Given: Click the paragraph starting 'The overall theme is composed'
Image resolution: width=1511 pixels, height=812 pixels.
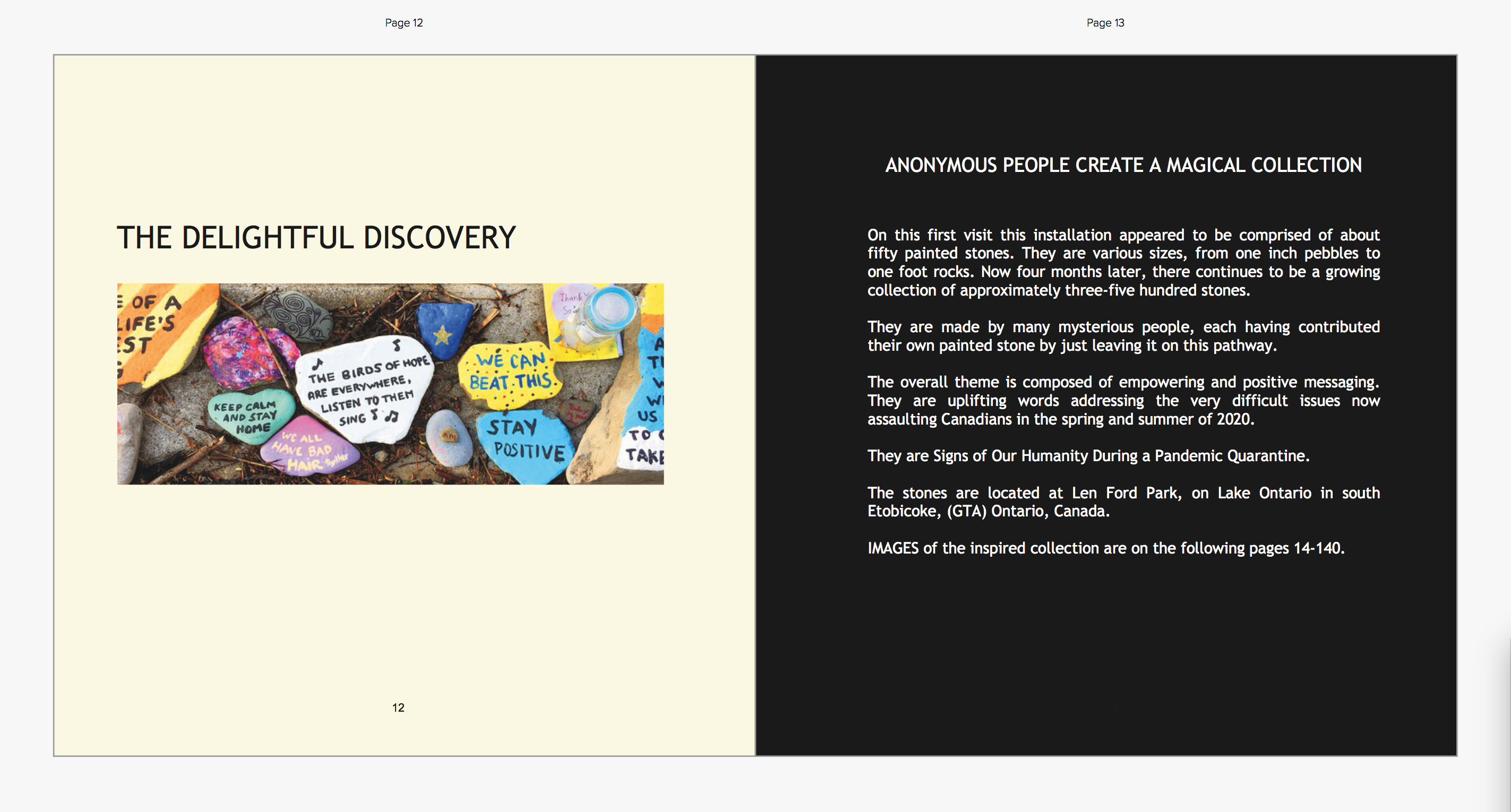Looking at the screenshot, I should point(1123,401).
